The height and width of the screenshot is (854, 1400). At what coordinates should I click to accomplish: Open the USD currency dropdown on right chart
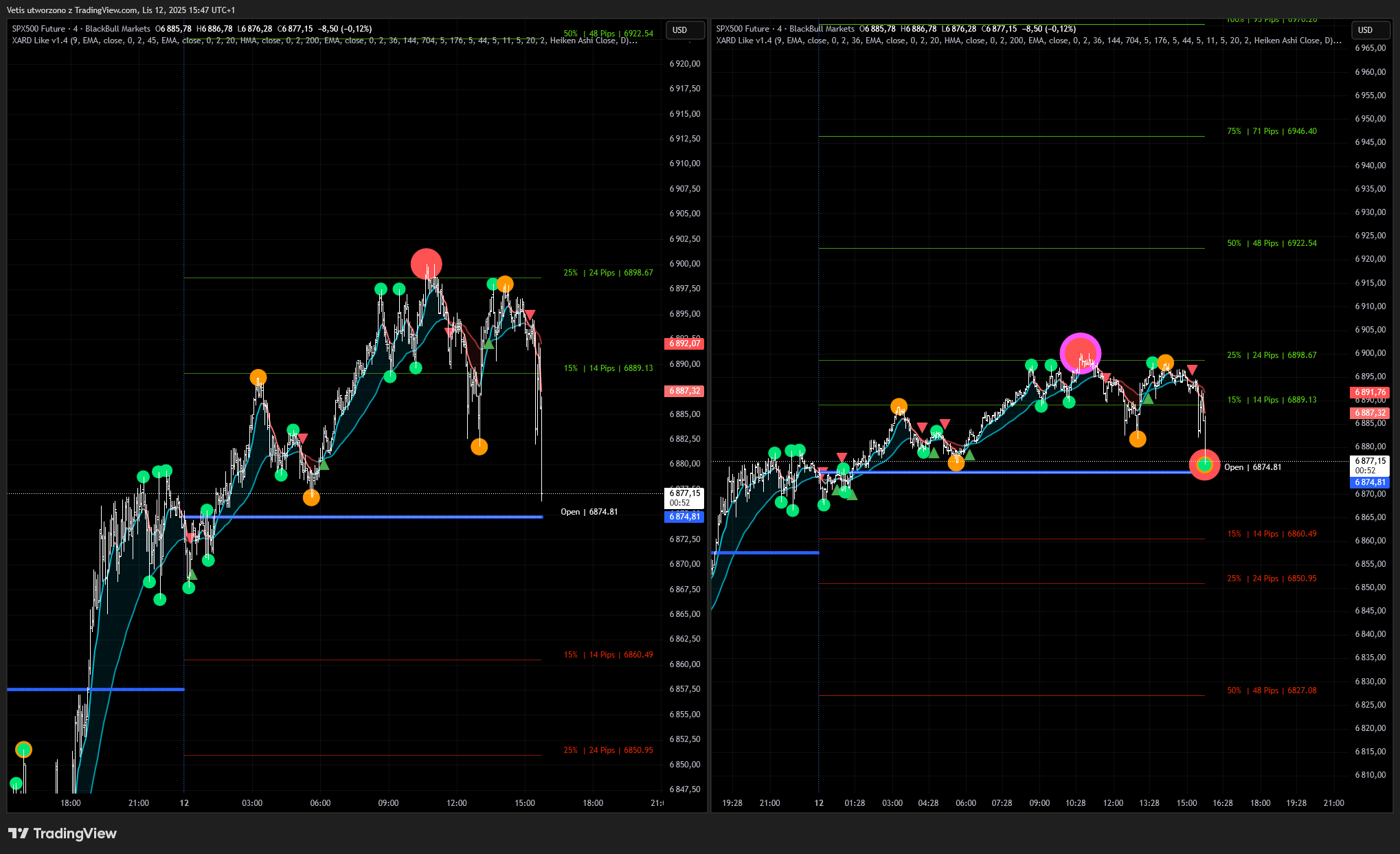[1371, 30]
